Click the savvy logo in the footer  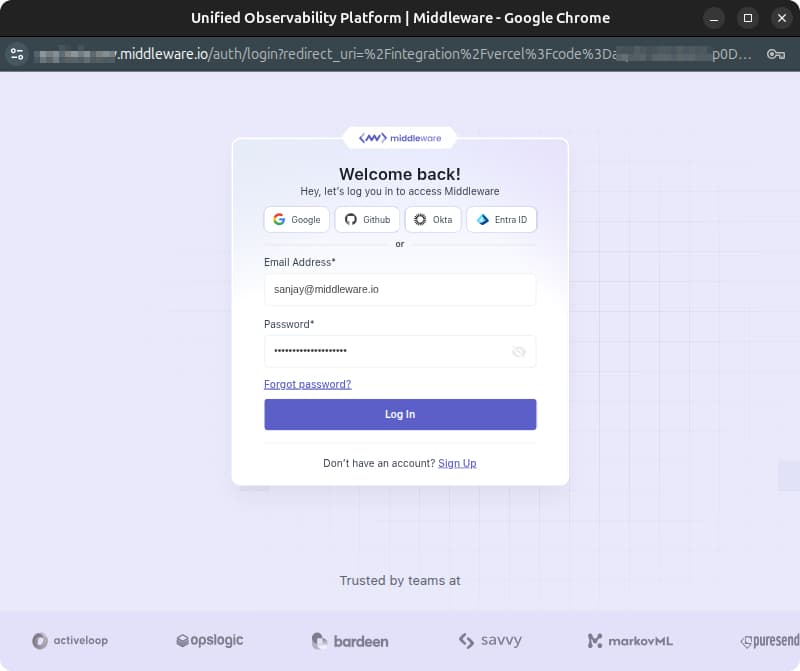click(x=490, y=640)
